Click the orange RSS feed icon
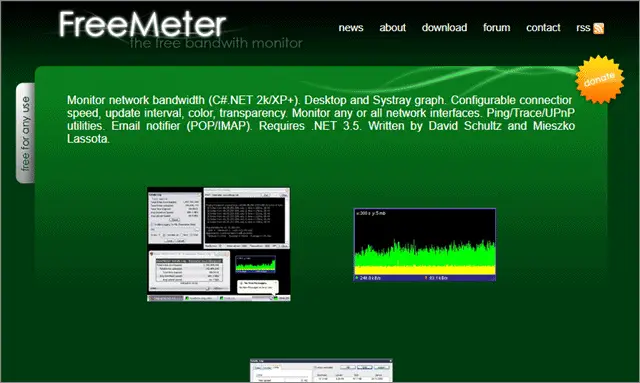The height and width of the screenshot is (383, 640). tap(598, 28)
